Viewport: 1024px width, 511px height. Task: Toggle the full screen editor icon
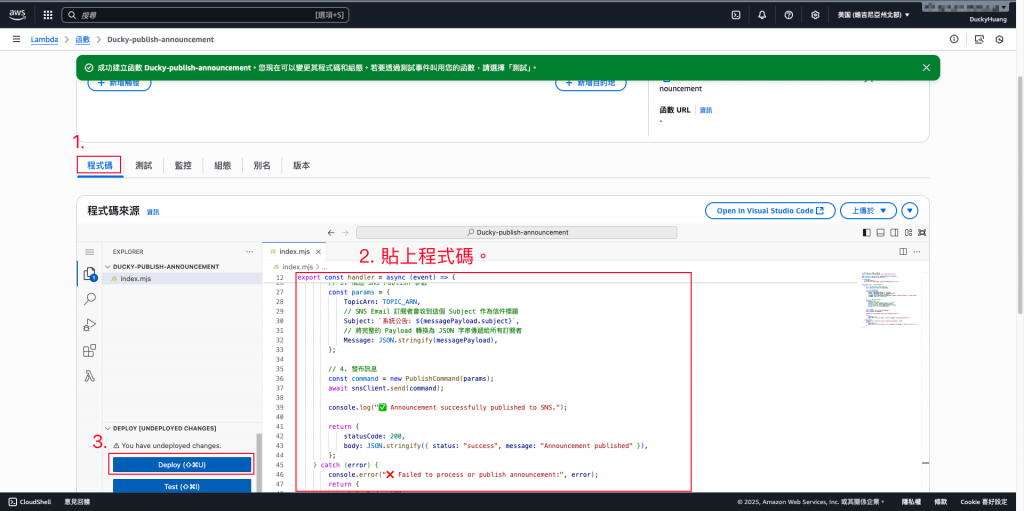pos(921,233)
